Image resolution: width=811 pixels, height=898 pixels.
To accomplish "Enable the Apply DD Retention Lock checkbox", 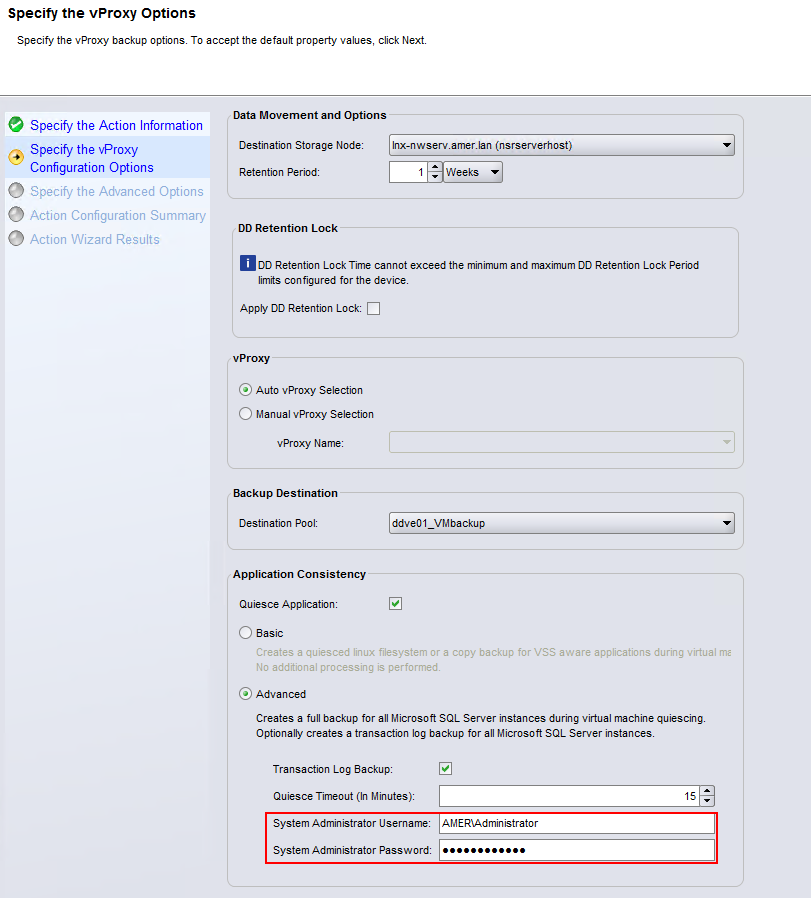I will pos(373,308).
